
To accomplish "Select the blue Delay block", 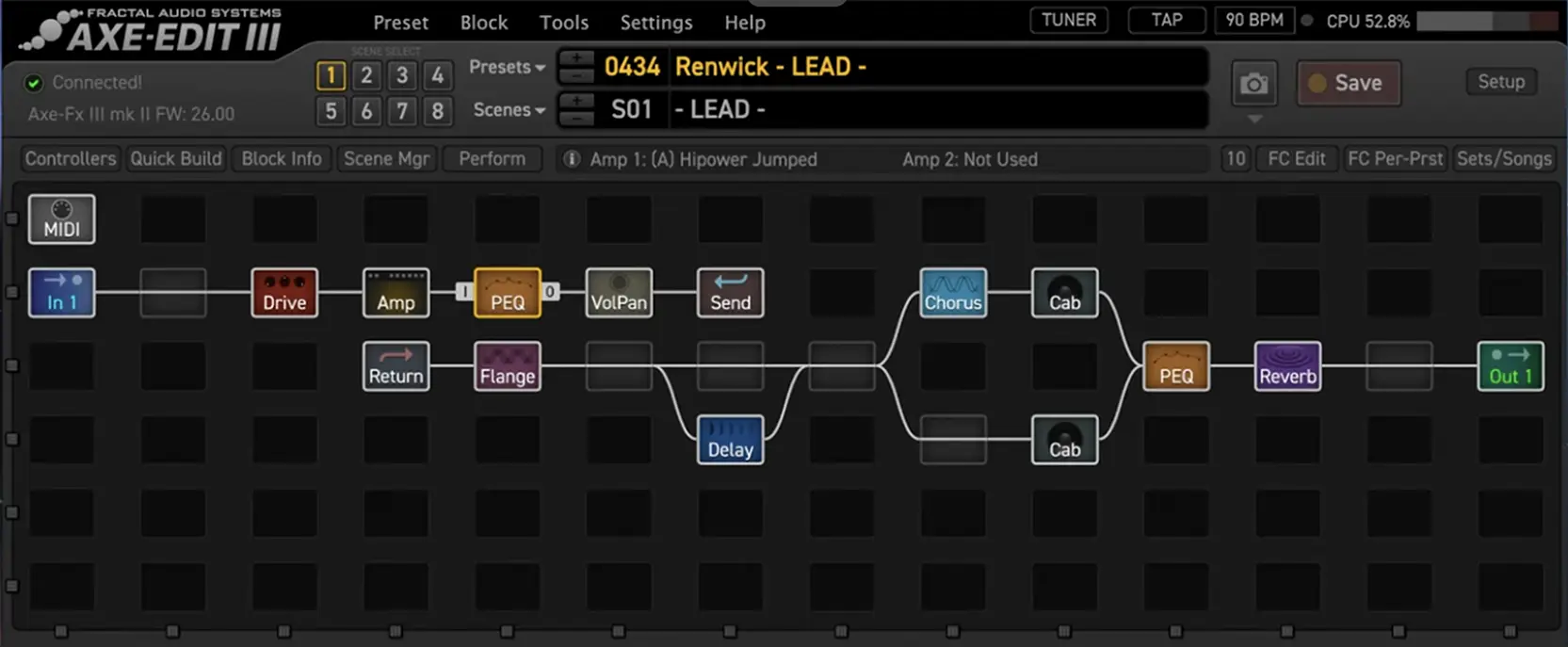I will point(730,440).
